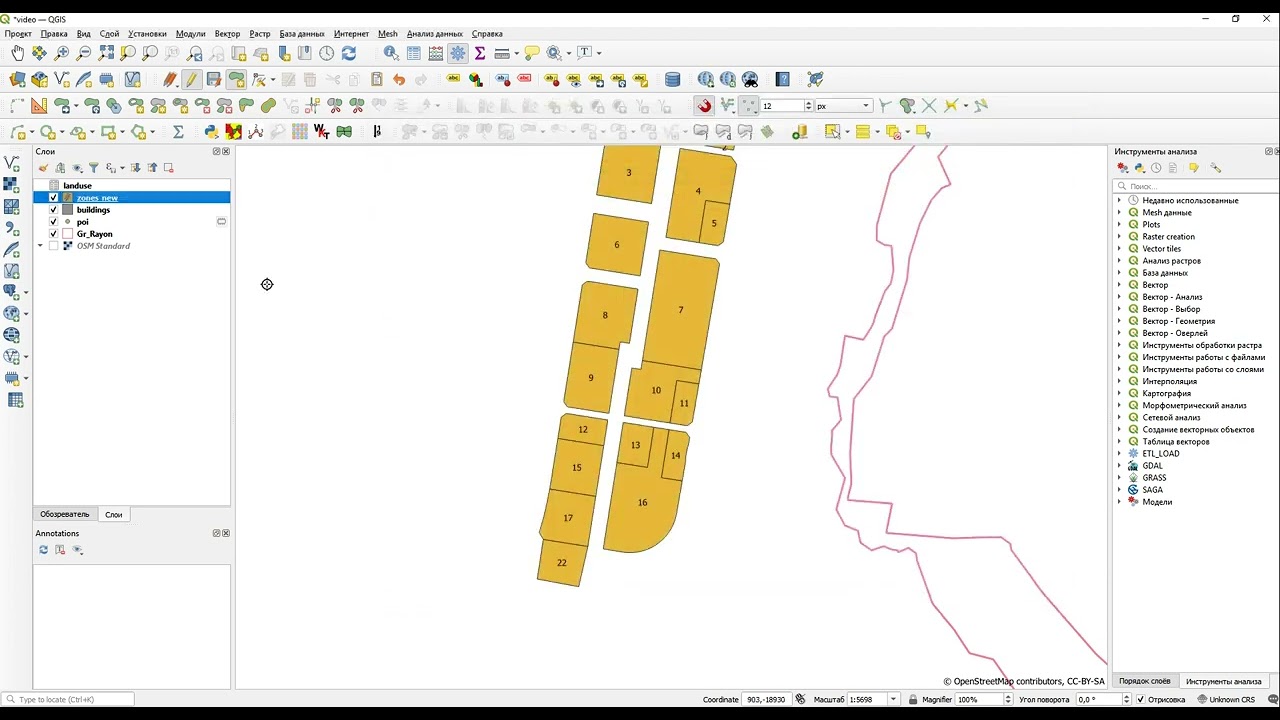Click Expand All icon in Layers panel
This screenshot has width=1280, height=720.
tap(136, 168)
